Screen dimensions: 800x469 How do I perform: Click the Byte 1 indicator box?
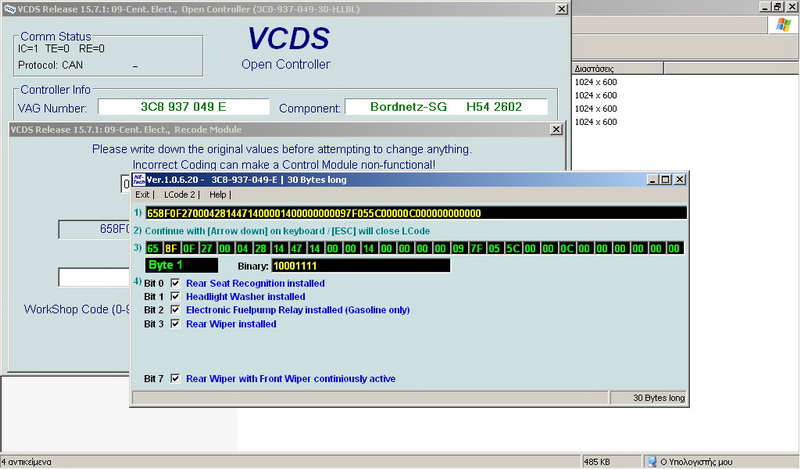pyautogui.click(x=182, y=265)
